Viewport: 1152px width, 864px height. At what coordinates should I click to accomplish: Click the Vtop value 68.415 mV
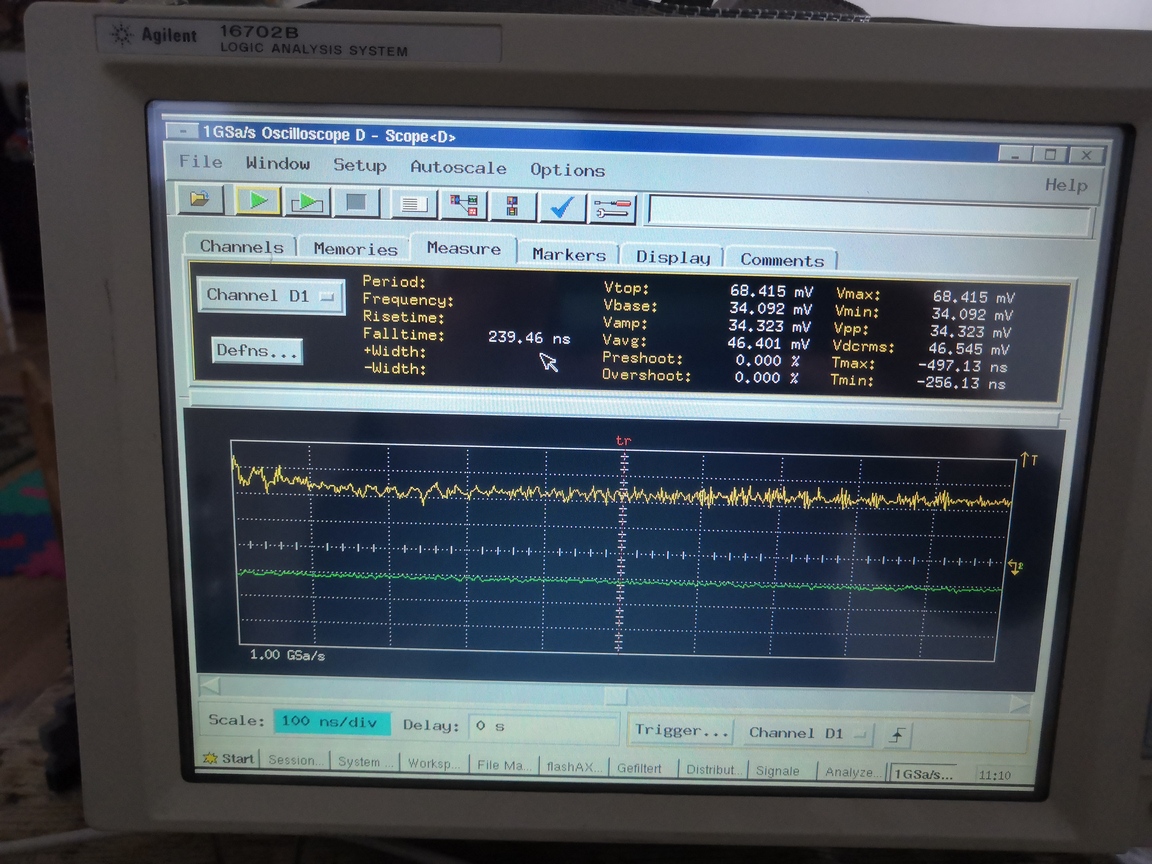pos(770,292)
